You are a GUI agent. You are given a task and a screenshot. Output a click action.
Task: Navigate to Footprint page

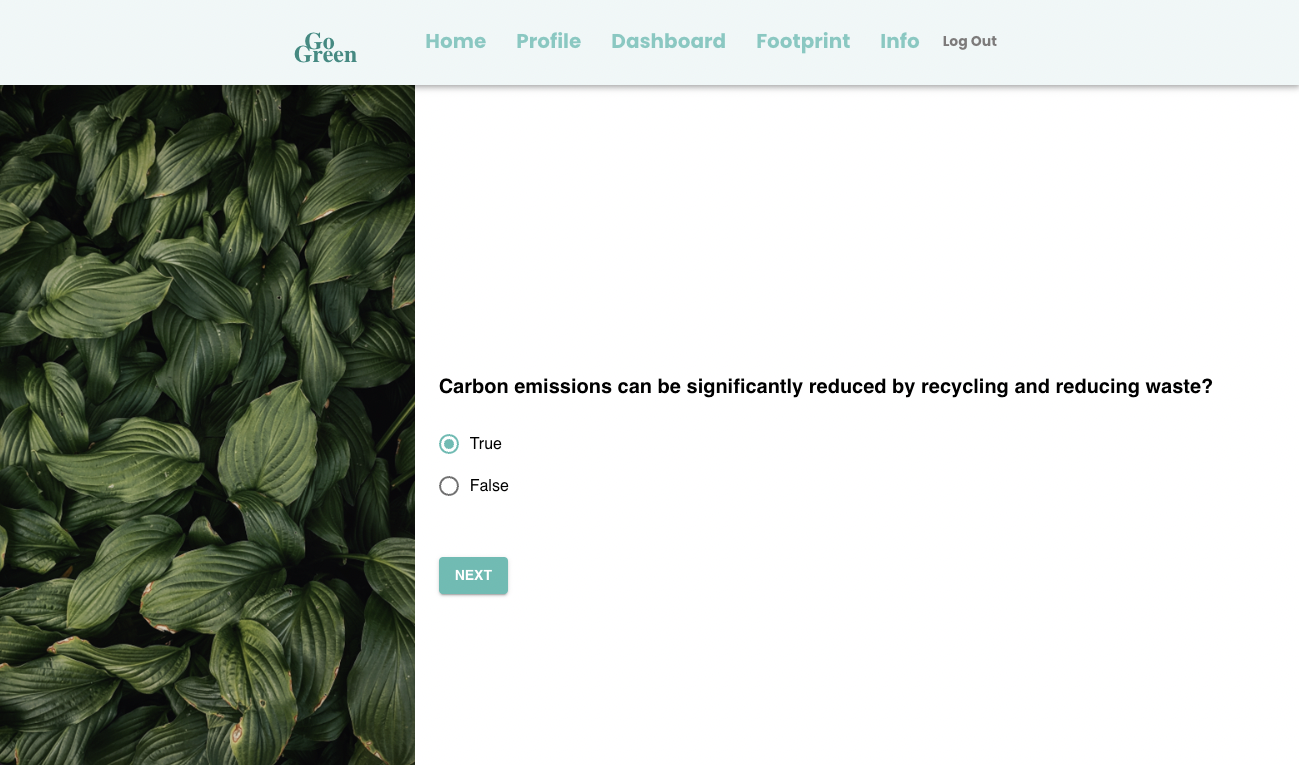(x=803, y=41)
